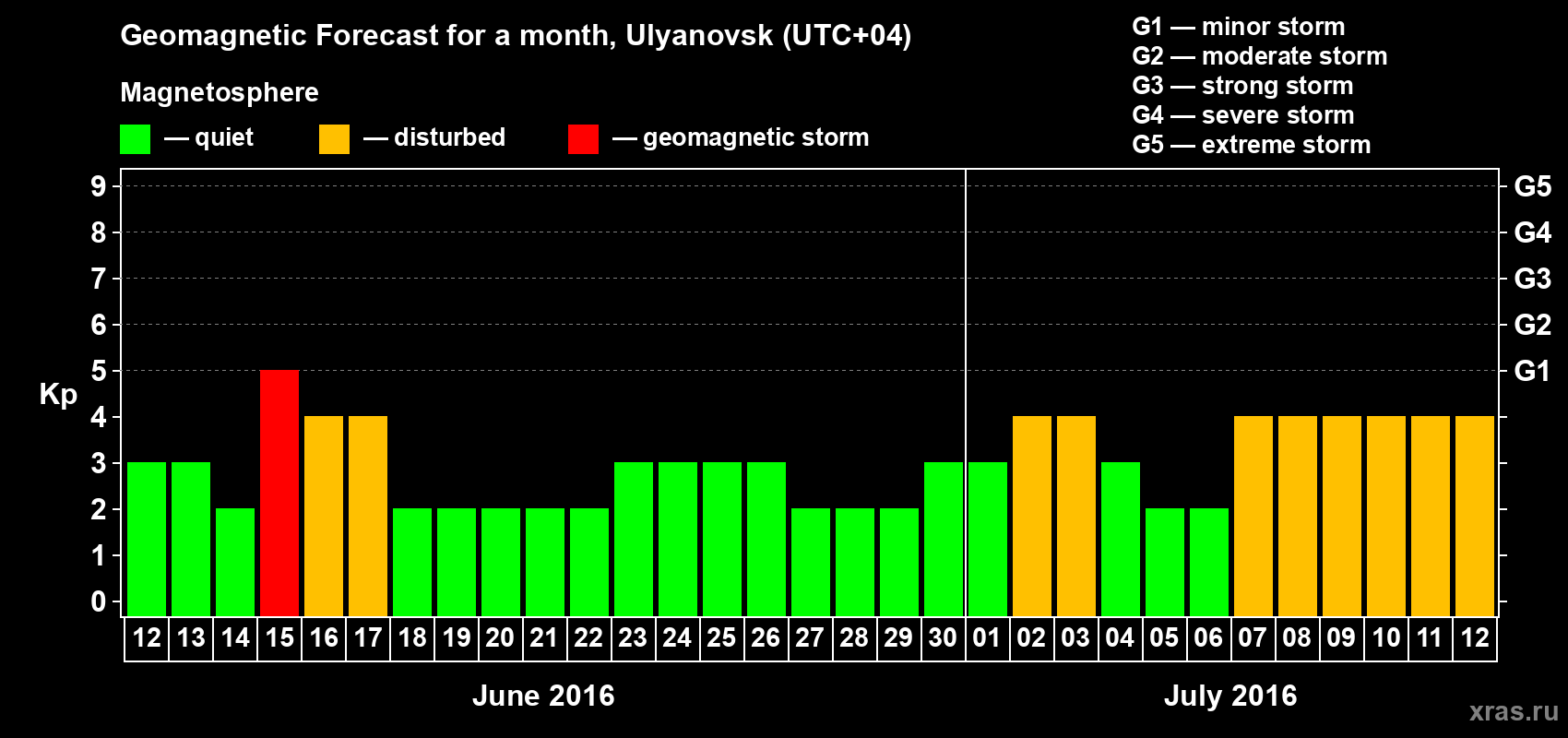Click the orange bar for July 10

coord(1386,516)
